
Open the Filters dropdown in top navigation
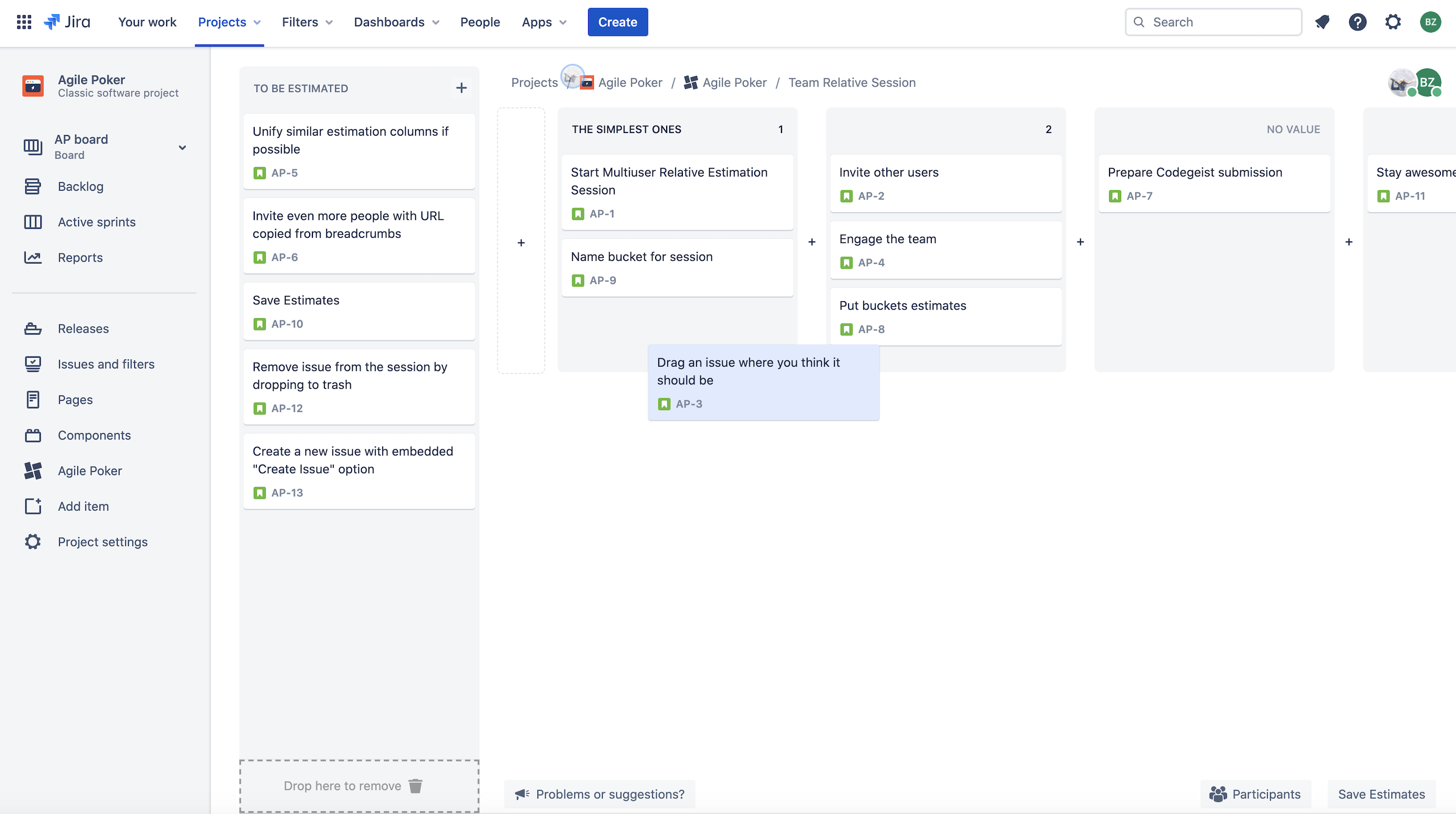coord(307,22)
